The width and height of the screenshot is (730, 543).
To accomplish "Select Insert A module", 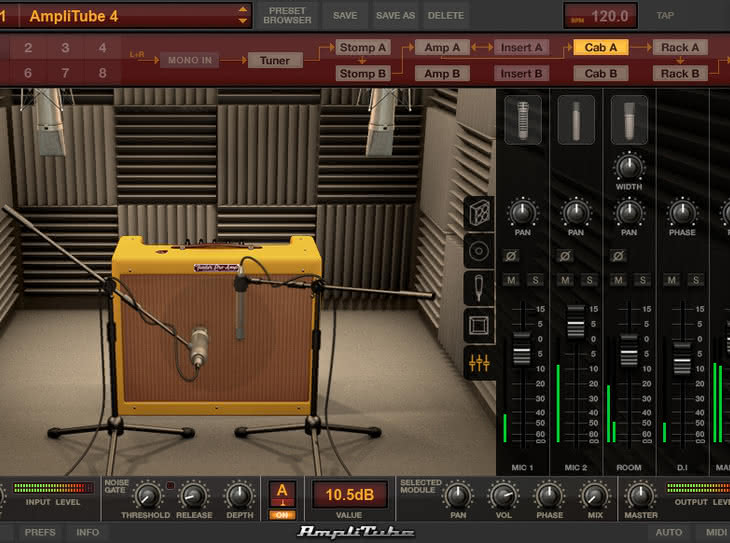I will click(521, 48).
